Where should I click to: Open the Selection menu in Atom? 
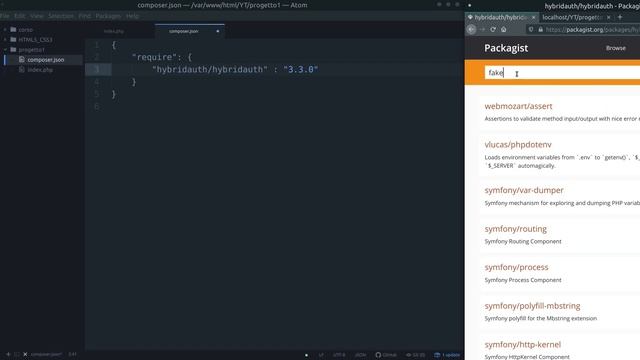60,16
